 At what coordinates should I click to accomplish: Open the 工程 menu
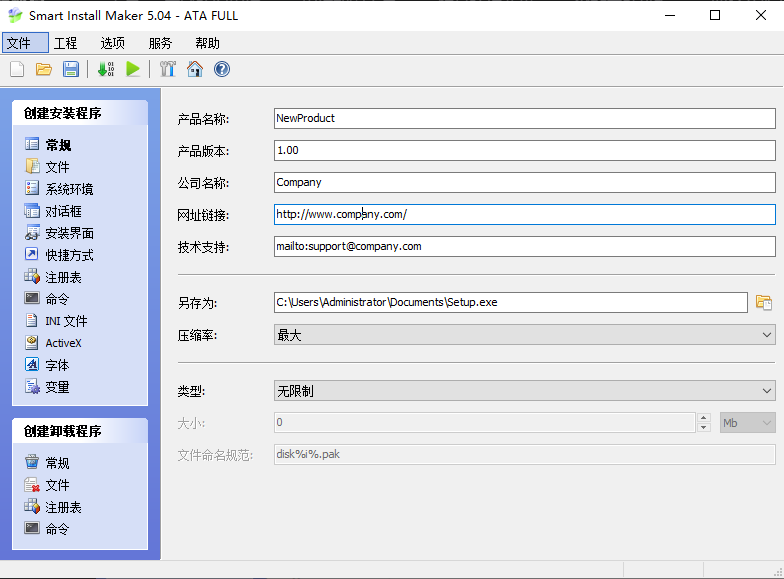click(x=65, y=43)
